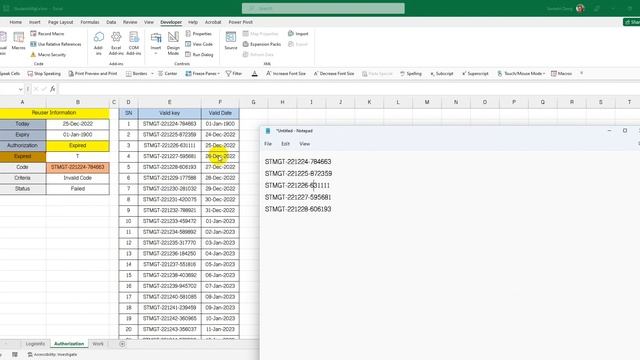Image resolution: width=640 pixels, height=360 pixels.
Task: Click Import XML data
Action: [298, 33]
